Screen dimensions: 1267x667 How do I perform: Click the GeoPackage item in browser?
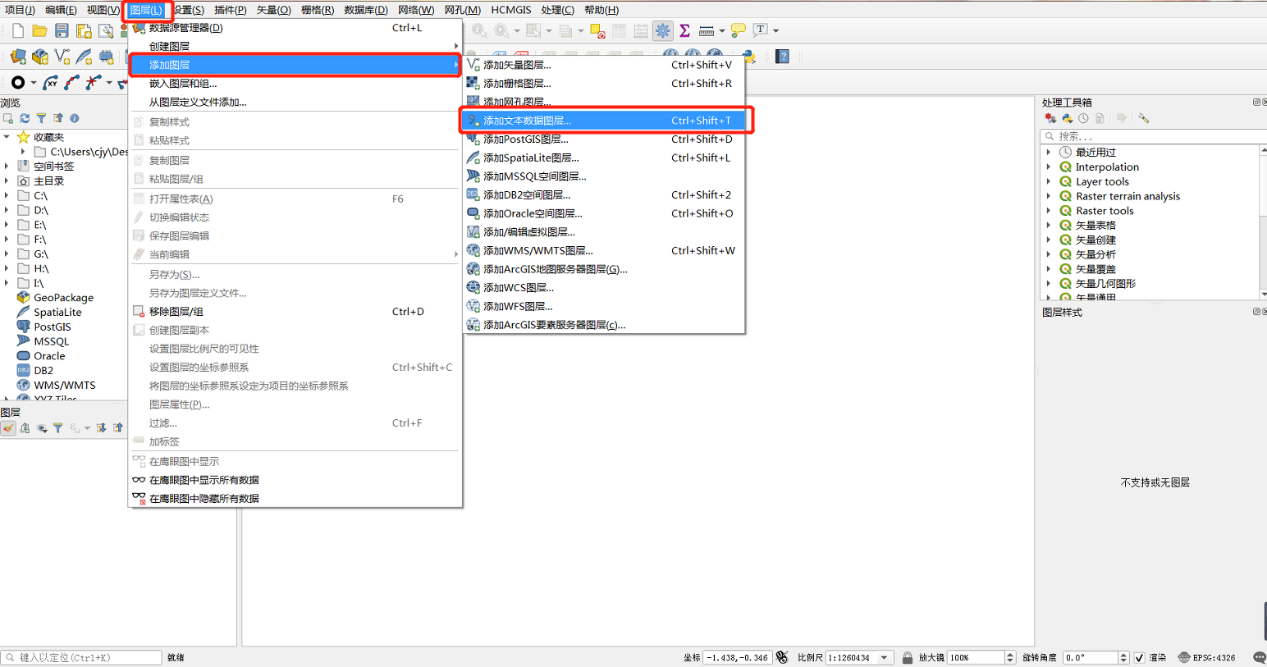coord(63,297)
